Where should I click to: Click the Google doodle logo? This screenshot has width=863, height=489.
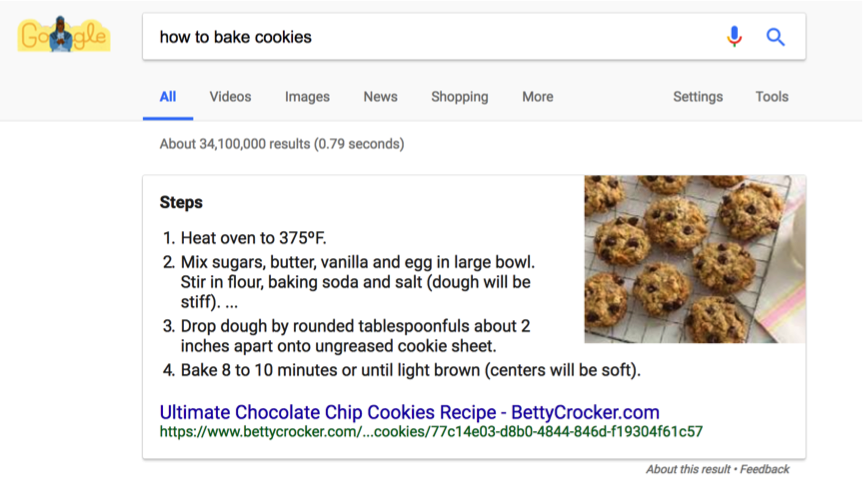coord(64,34)
